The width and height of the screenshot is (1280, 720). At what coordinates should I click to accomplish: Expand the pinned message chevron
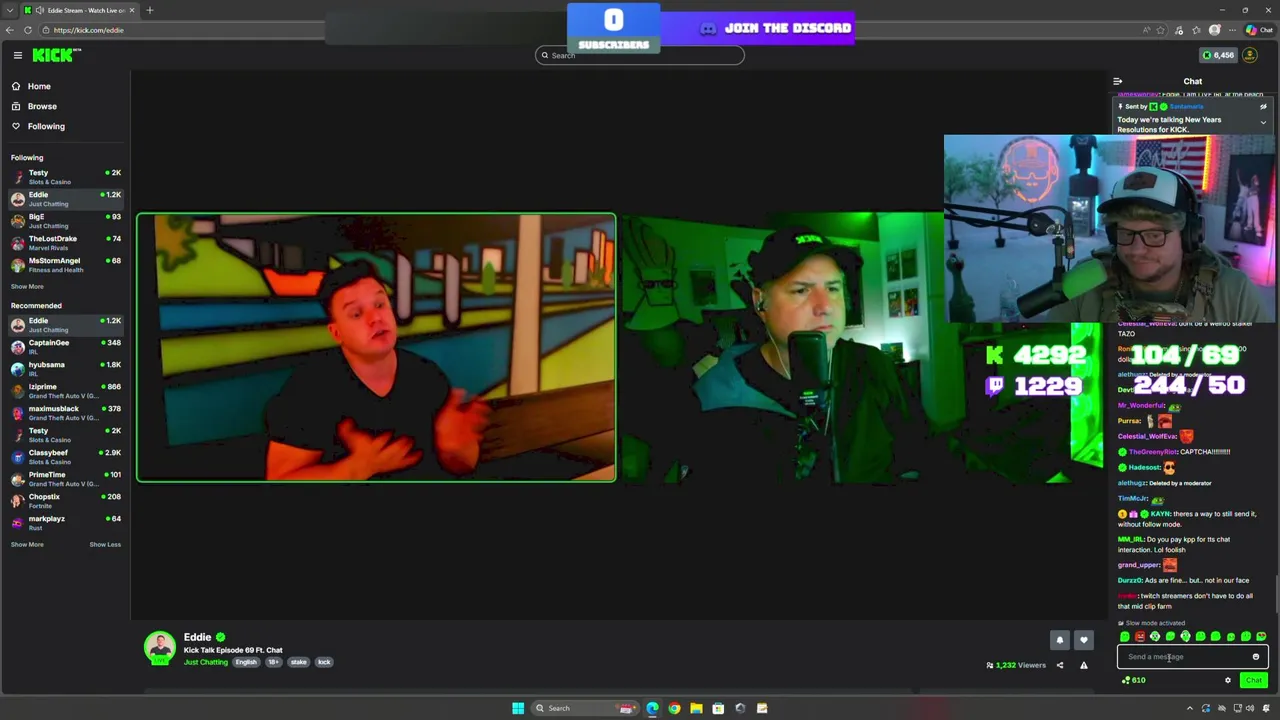point(1263,123)
